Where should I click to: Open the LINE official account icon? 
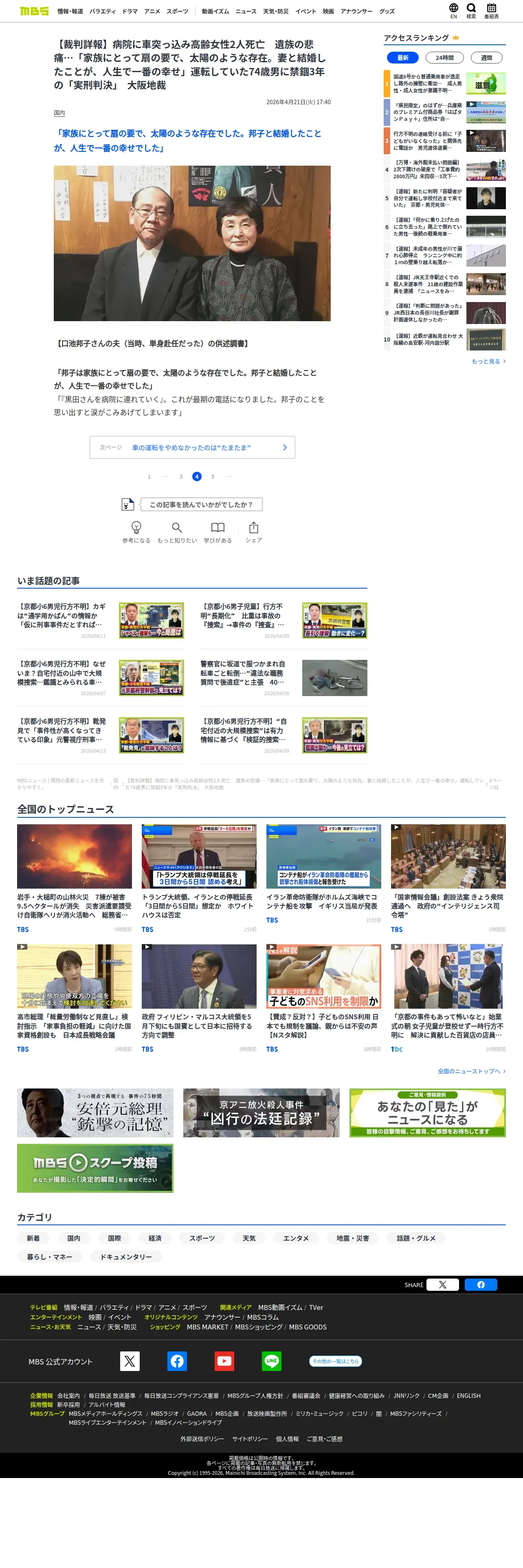(x=272, y=1361)
